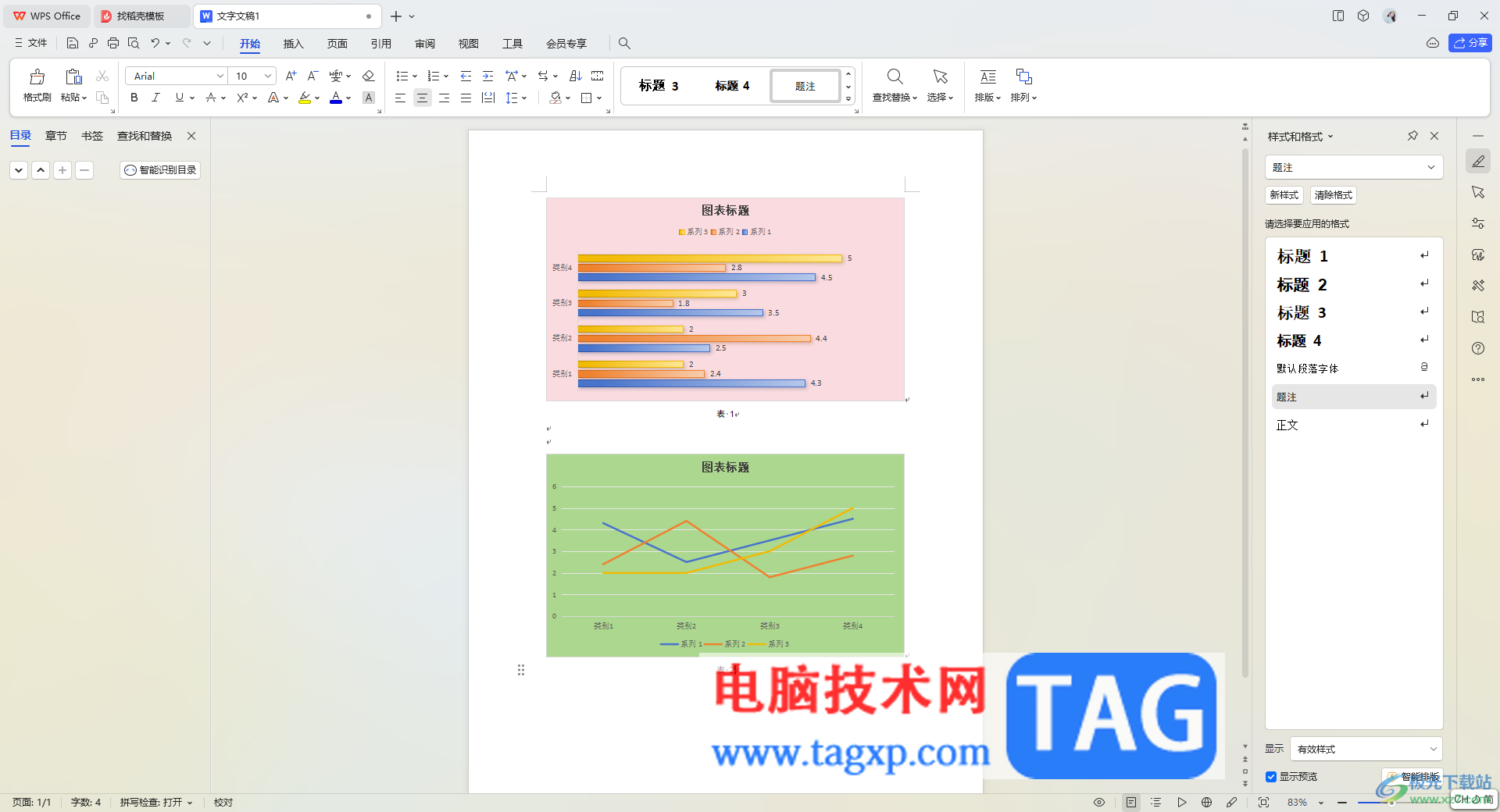Toggle Underline formatting
Image resolution: width=1500 pixels, height=812 pixels.
[180, 98]
